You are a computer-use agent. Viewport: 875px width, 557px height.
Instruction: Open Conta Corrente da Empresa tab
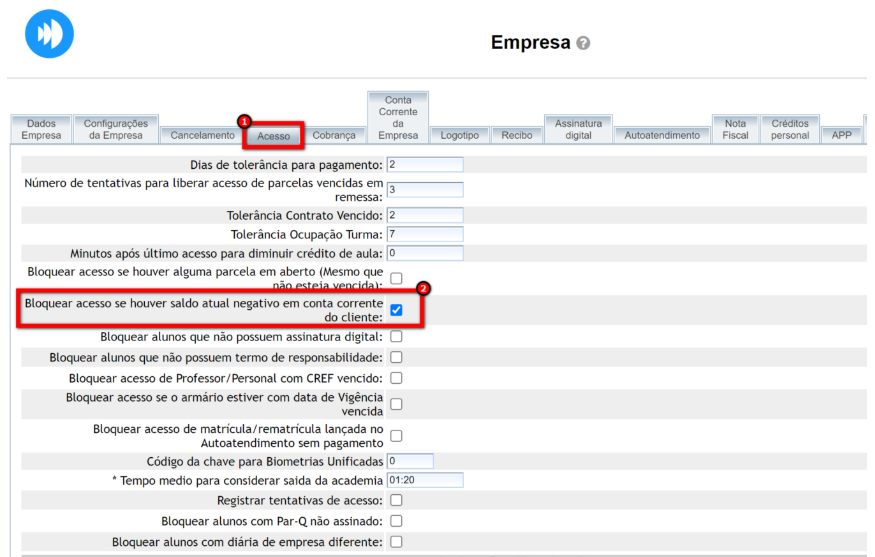click(x=398, y=118)
